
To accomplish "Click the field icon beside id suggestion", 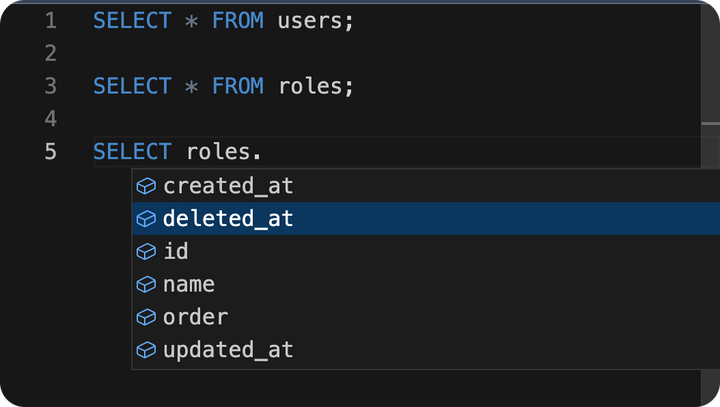I will (146, 252).
